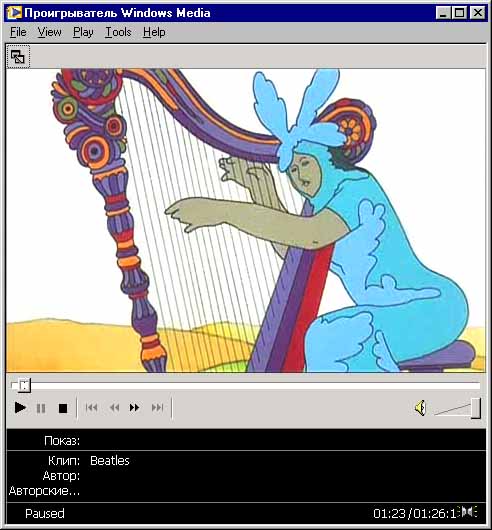This screenshot has height=530, width=492.
Task: Open the View menu
Action: [x=49, y=32]
